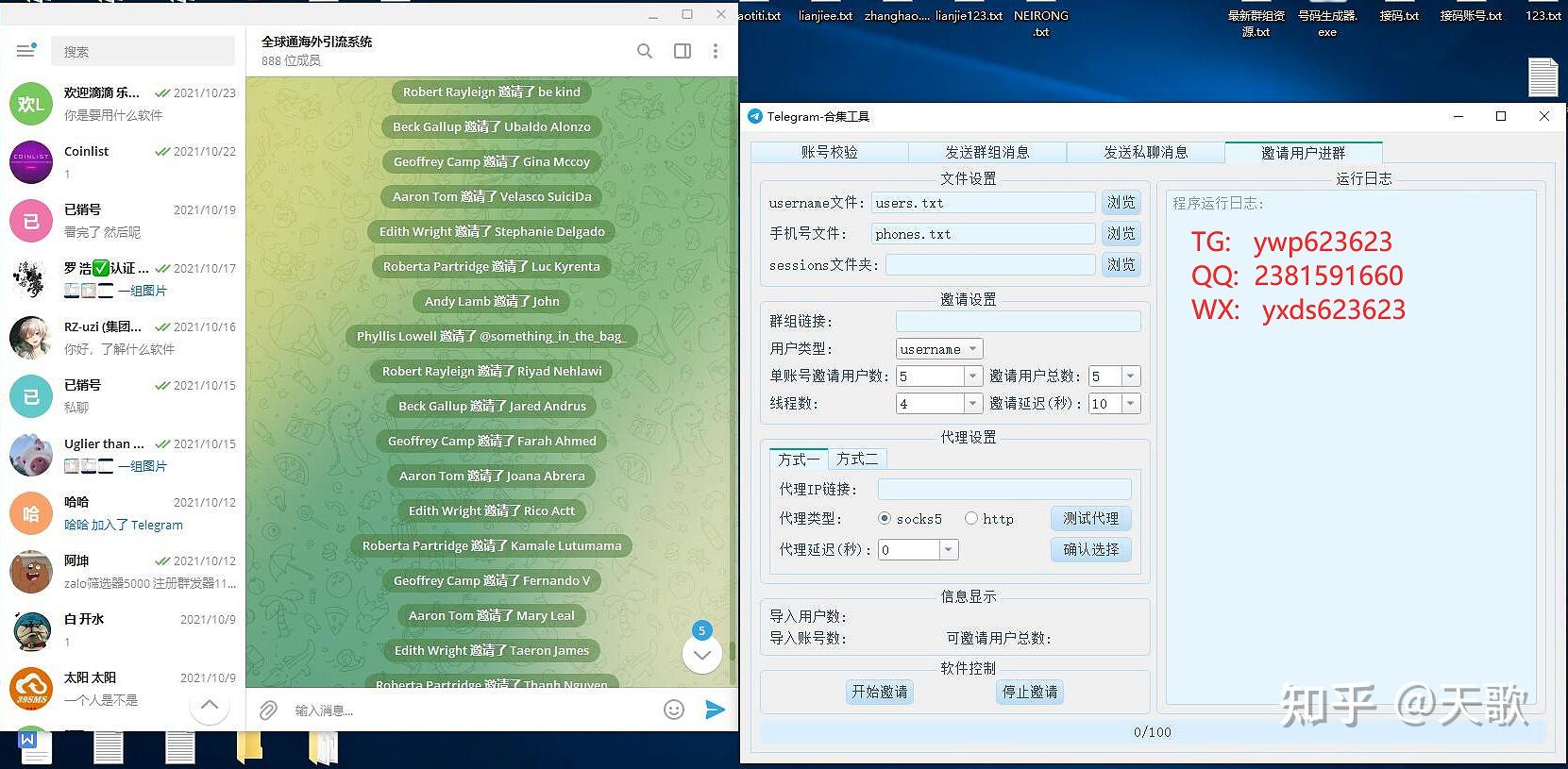This screenshot has height=769, width=1568.
Task: Jump to latest messages with down arrow
Action: (x=701, y=655)
